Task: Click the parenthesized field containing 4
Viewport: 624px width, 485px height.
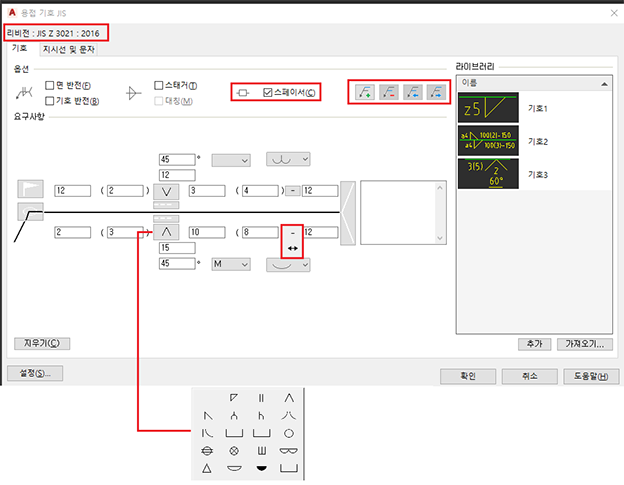Action: [x=260, y=191]
